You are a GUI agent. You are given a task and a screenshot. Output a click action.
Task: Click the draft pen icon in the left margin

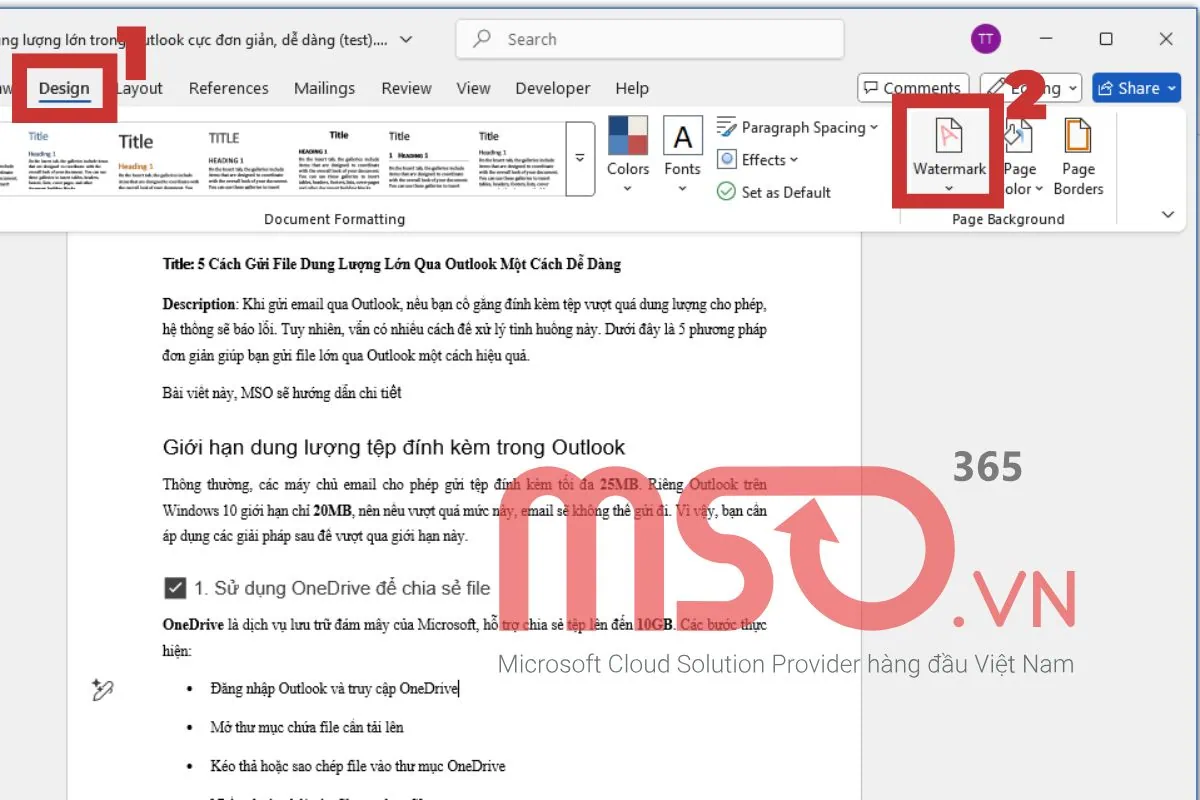coord(103,690)
